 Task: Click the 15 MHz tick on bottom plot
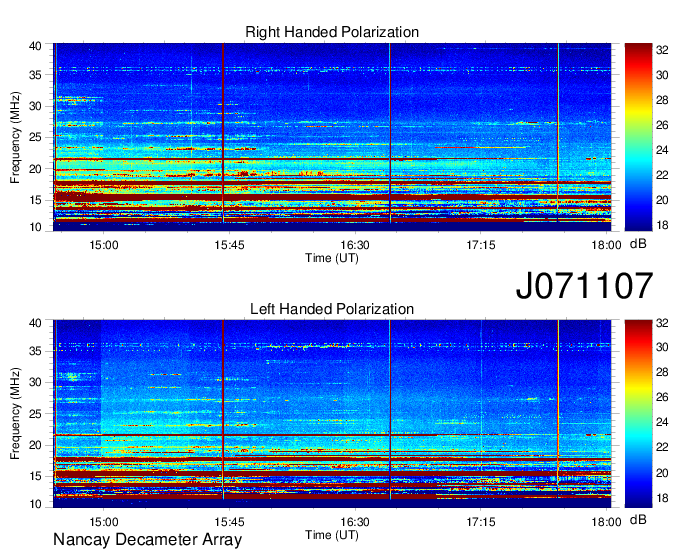pos(35,477)
